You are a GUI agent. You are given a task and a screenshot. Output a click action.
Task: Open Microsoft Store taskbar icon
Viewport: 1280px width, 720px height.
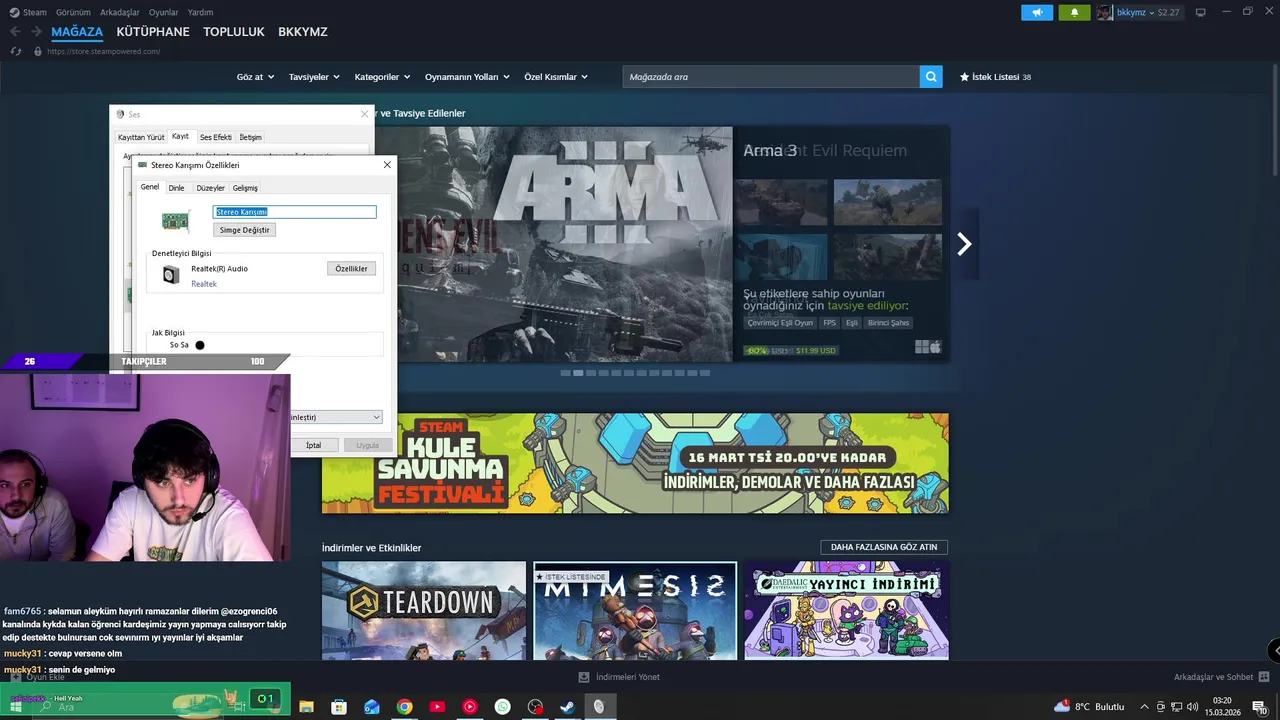click(x=339, y=707)
